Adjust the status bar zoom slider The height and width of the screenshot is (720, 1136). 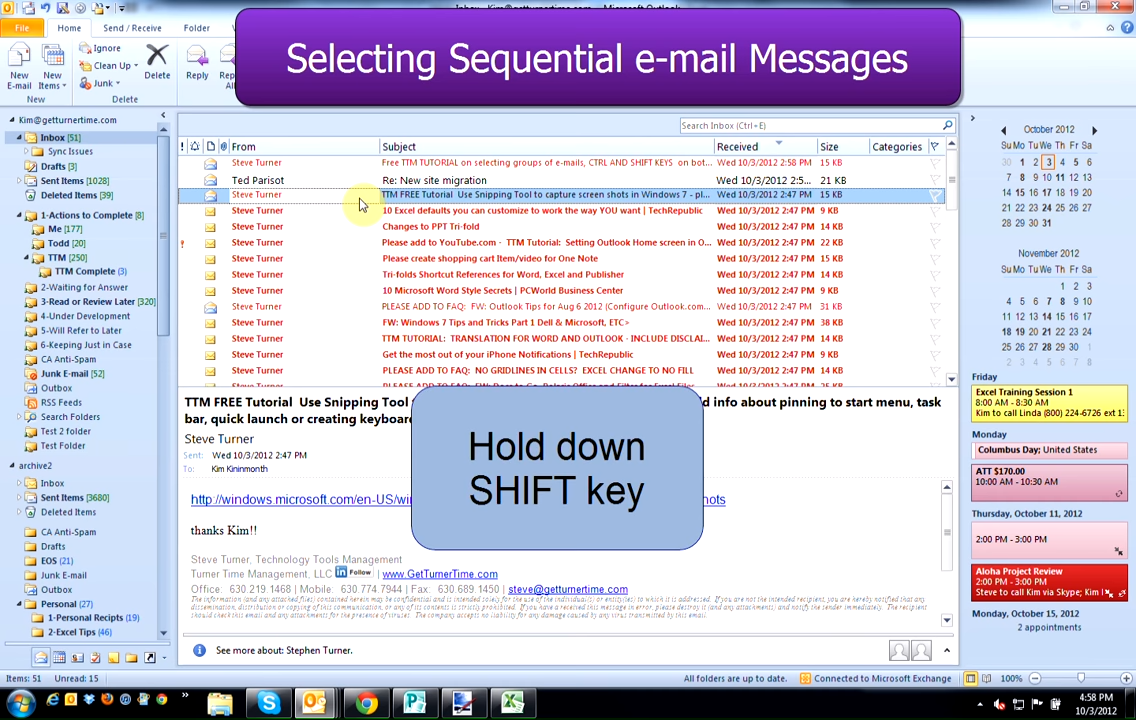point(1081,679)
